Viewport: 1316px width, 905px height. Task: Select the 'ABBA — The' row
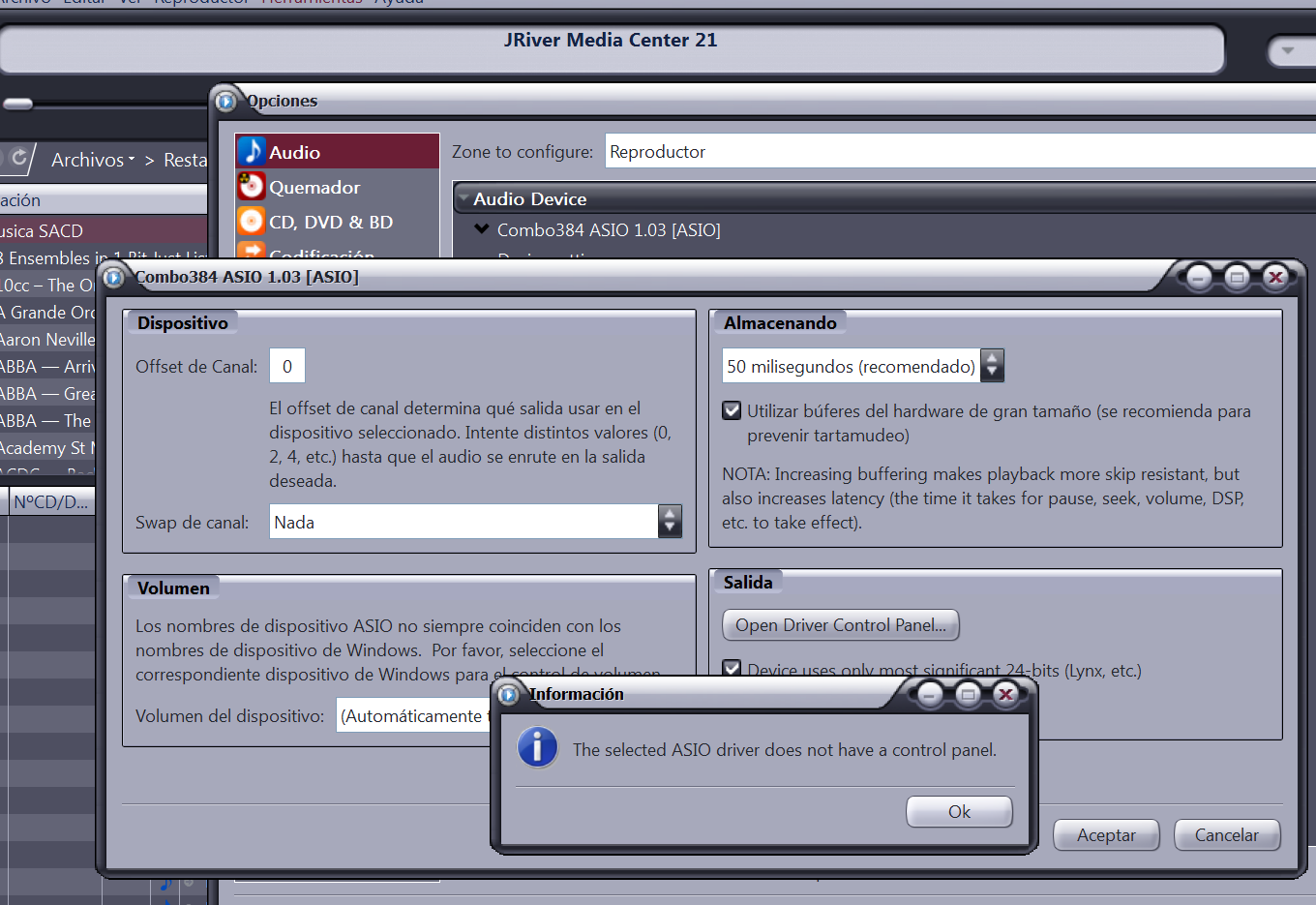point(48,420)
